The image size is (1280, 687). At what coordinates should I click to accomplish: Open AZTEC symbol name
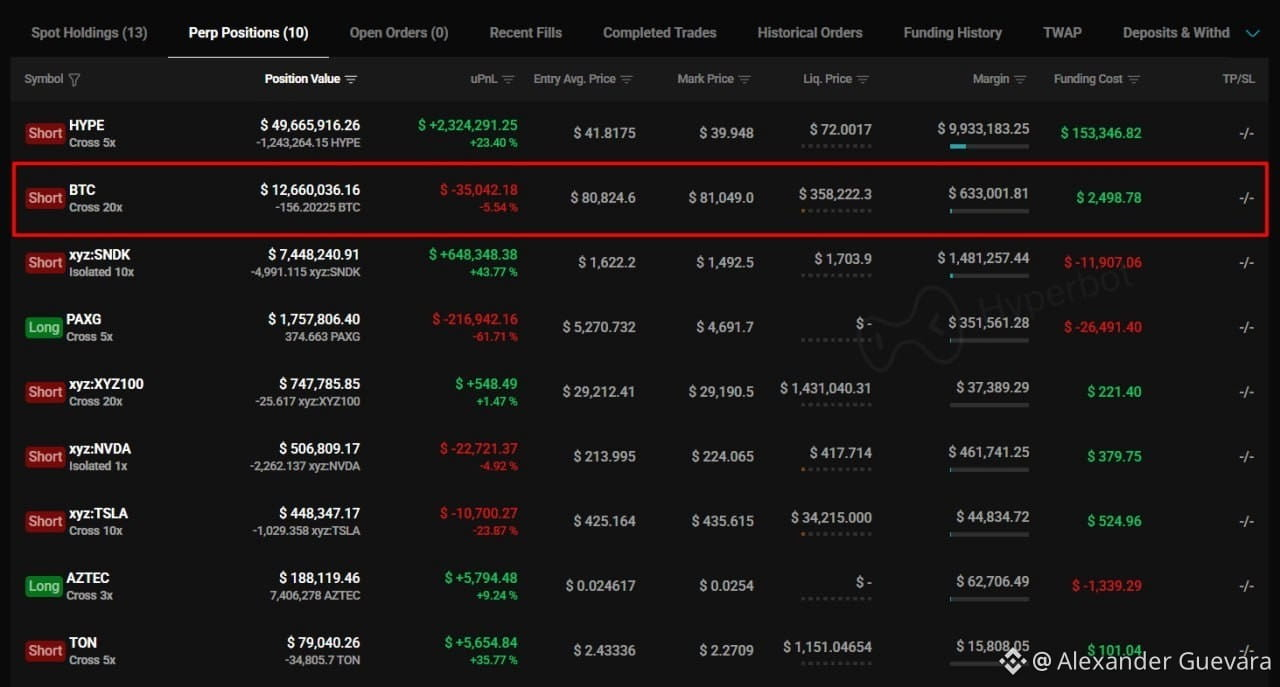(88, 578)
